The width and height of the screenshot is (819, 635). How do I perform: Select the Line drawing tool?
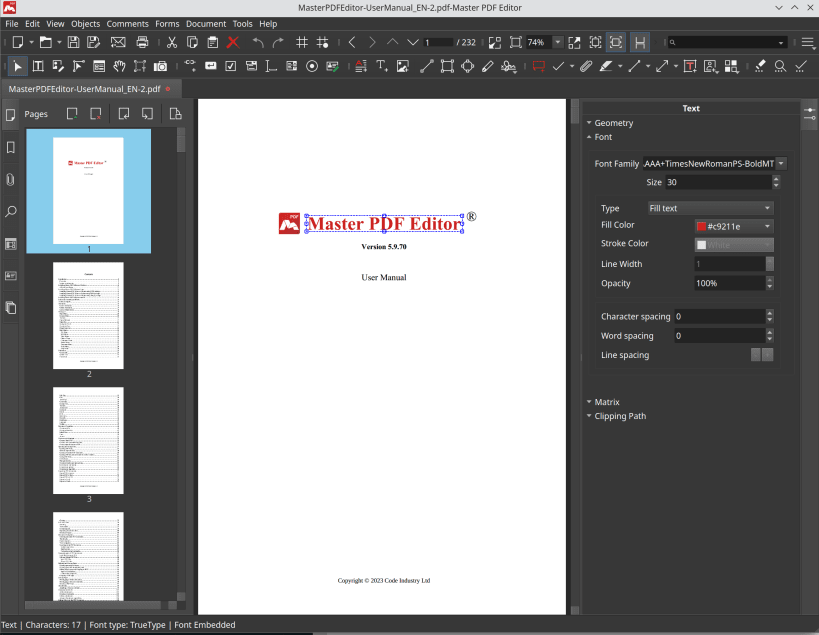point(427,66)
